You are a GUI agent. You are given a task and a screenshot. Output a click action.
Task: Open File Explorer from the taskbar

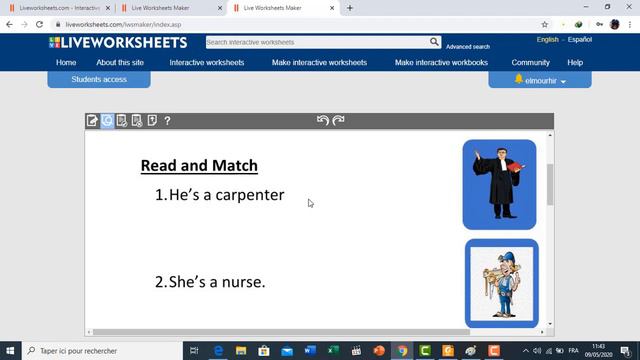coord(241,351)
